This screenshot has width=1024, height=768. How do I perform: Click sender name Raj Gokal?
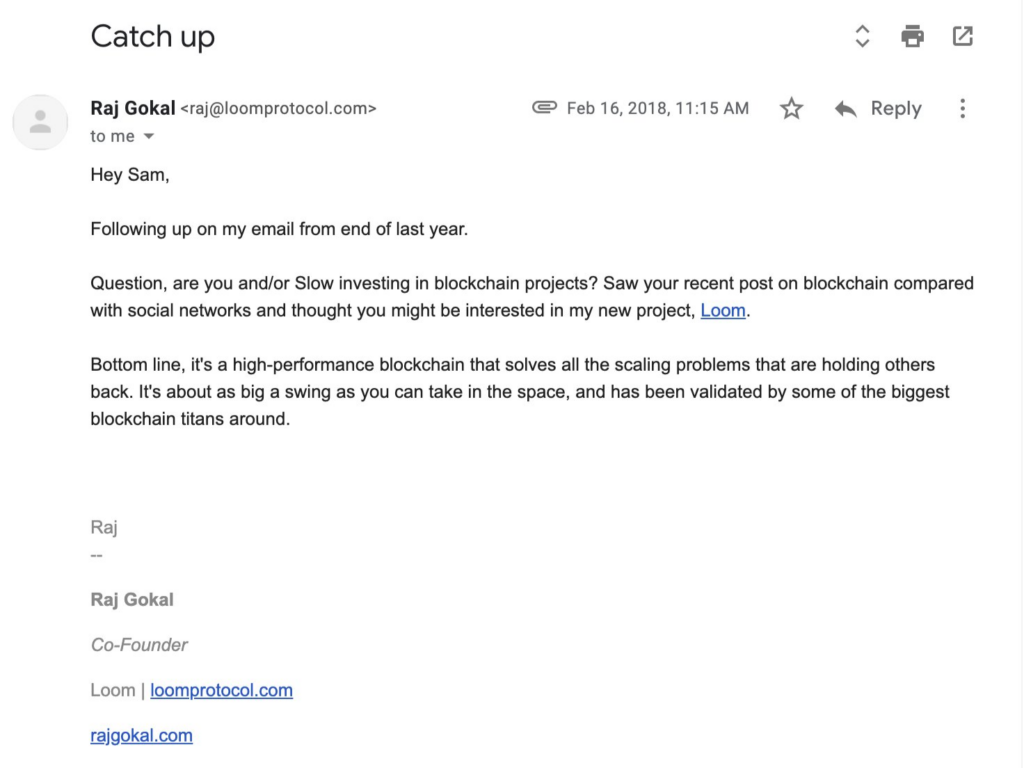click(x=133, y=108)
